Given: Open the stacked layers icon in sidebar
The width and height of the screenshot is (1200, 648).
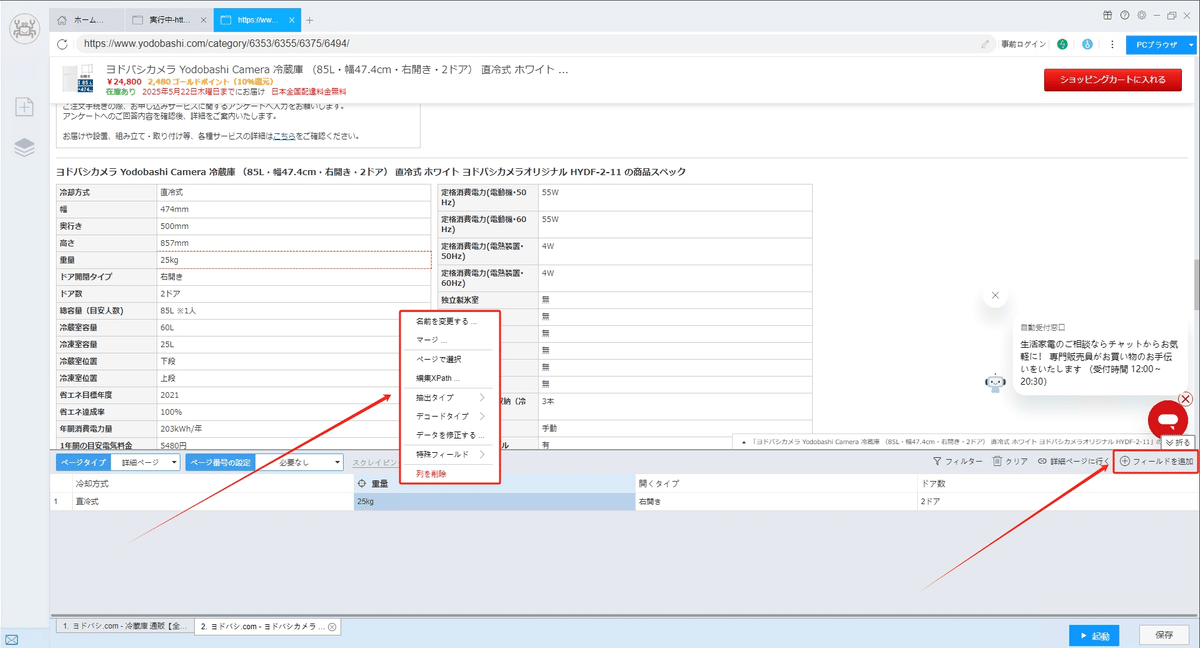Looking at the screenshot, I should click(x=24, y=147).
